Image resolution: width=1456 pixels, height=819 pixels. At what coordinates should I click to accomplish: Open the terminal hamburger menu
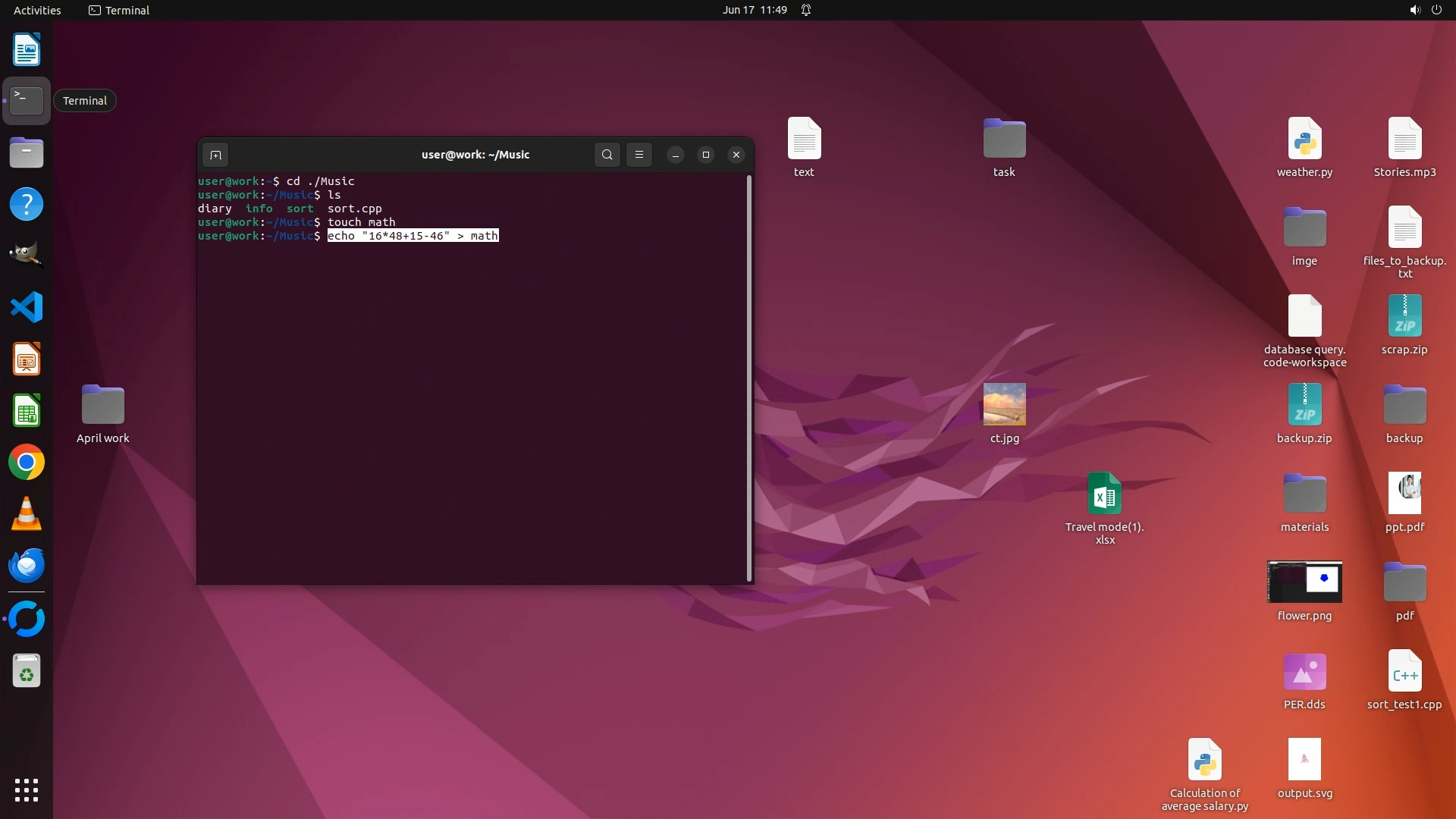[639, 155]
